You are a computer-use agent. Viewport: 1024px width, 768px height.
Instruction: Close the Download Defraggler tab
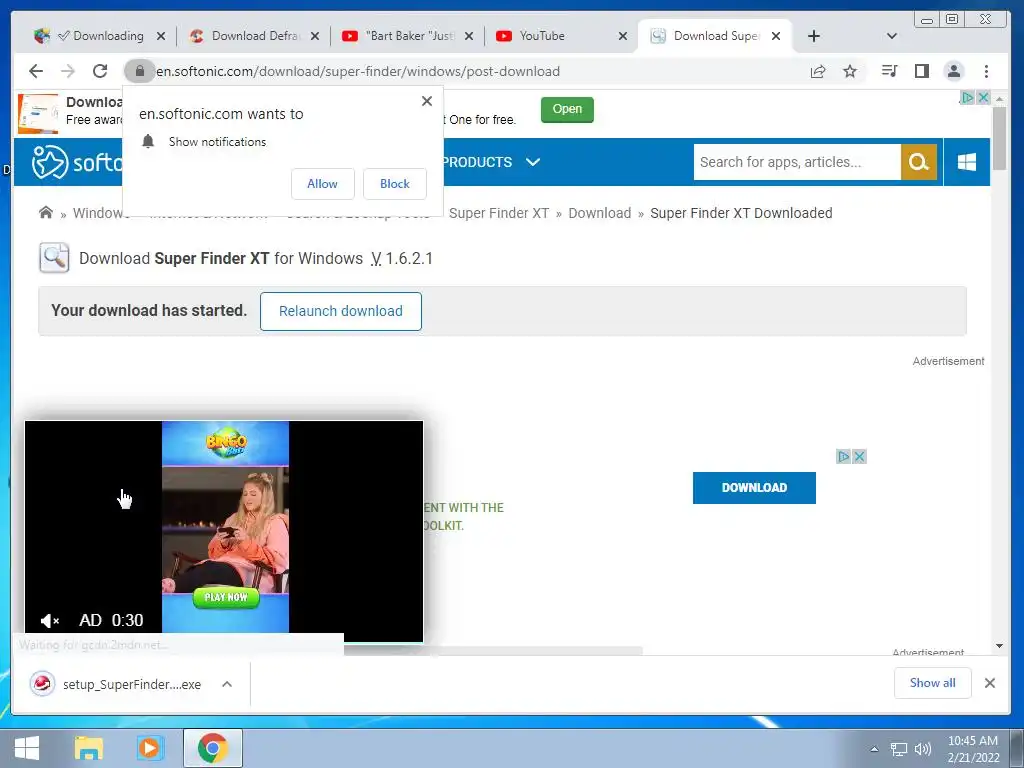click(315, 36)
